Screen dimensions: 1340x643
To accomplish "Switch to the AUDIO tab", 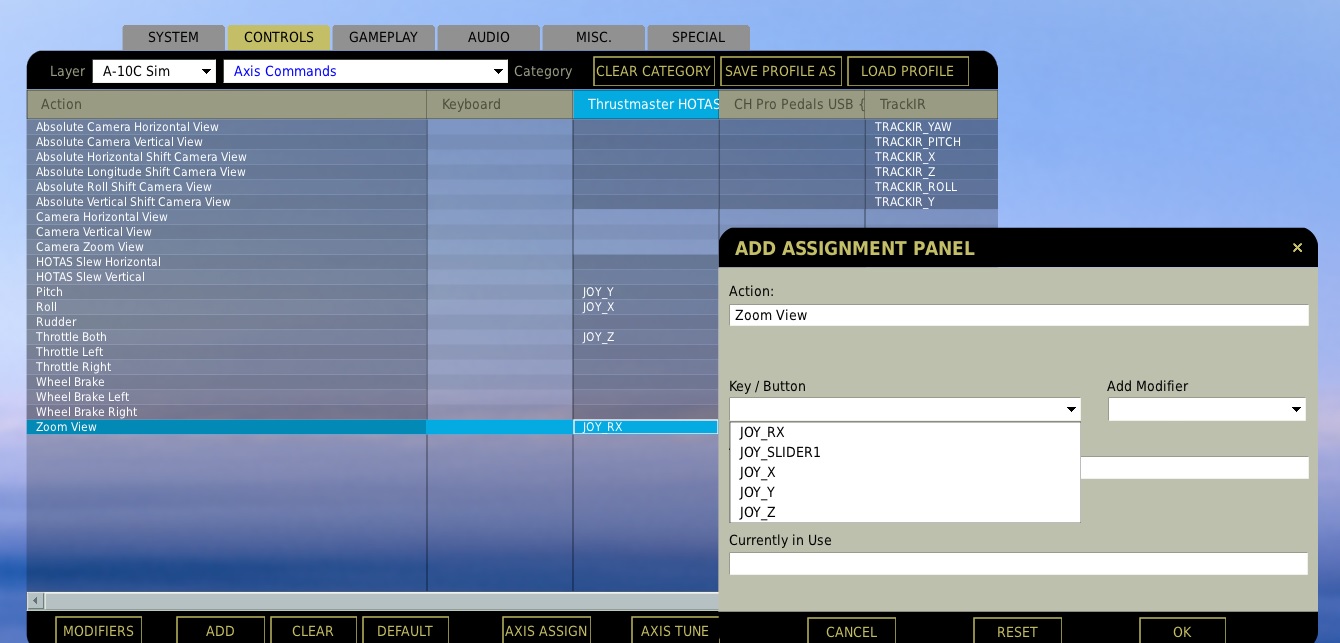I will (488, 37).
